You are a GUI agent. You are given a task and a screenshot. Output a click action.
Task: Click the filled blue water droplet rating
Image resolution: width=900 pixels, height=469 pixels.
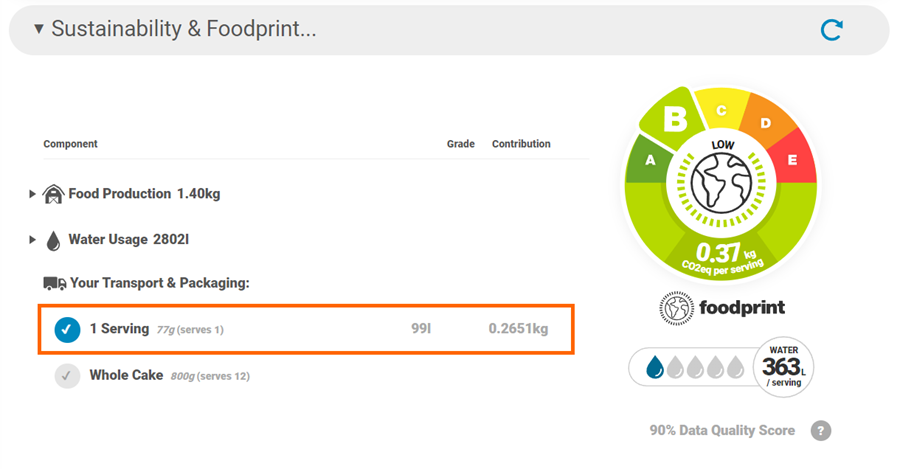pos(655,367)
